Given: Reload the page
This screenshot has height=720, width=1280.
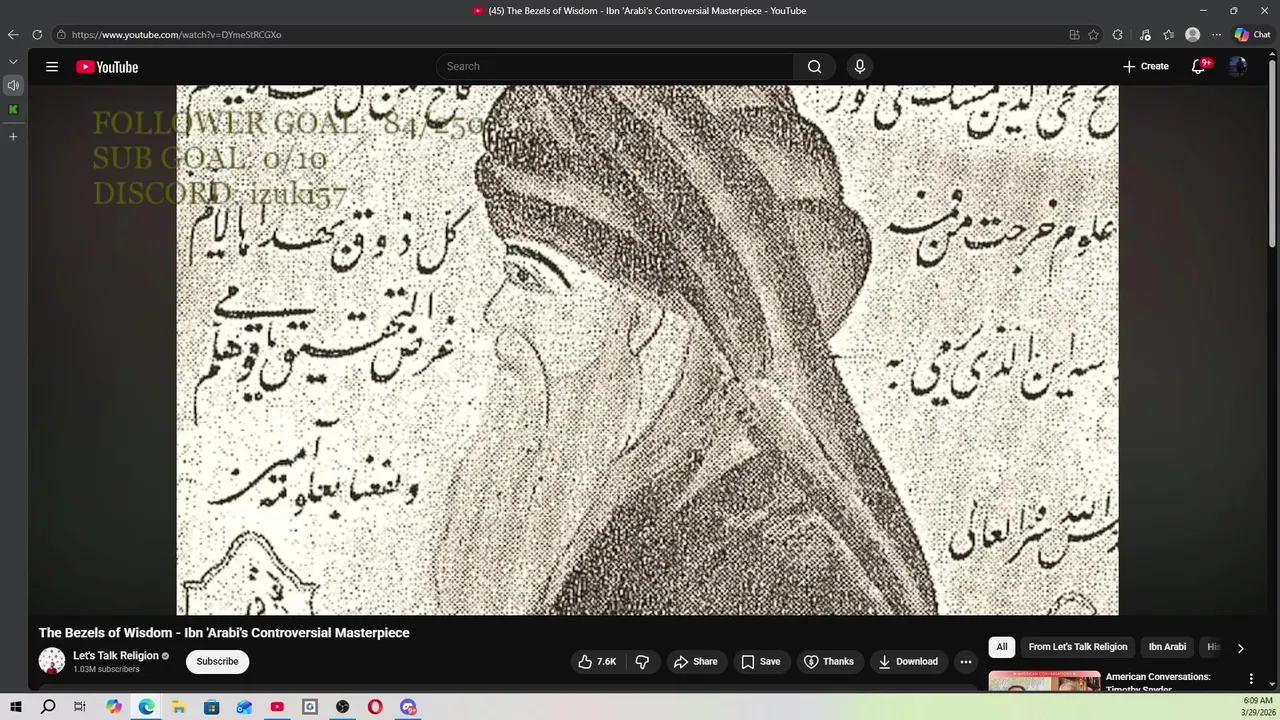Looking at the screenshot, I should 37,34.
